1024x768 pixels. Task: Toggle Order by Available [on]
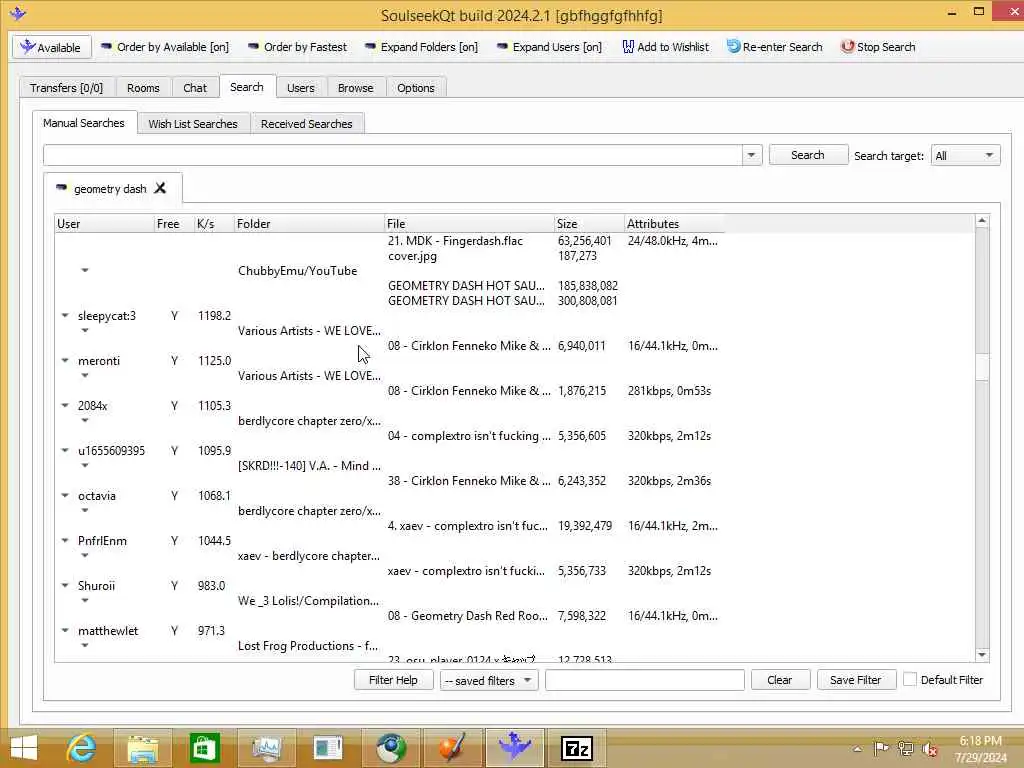tap(165, 47)
